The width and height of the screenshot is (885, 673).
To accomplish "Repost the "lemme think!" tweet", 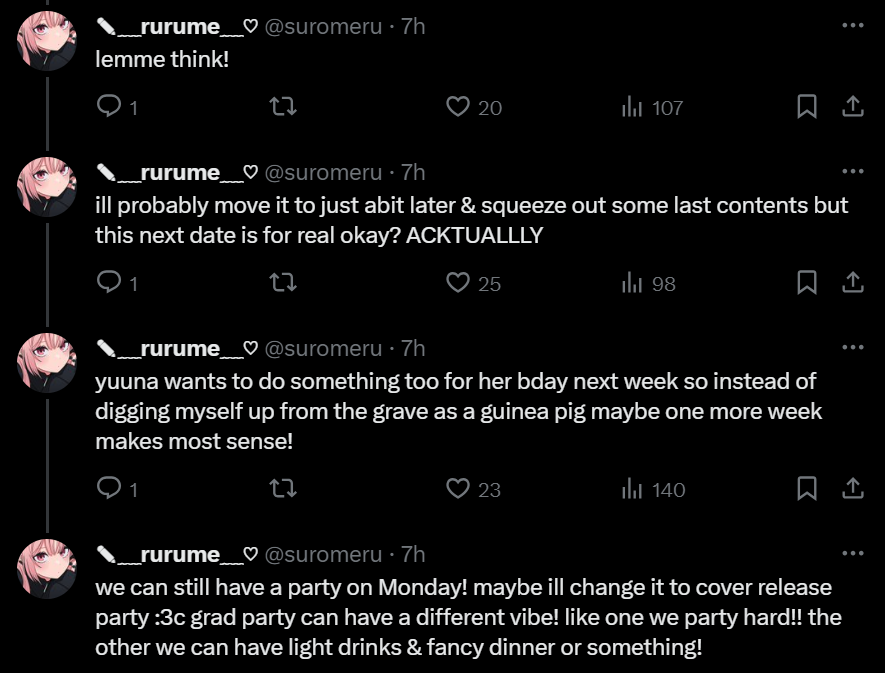I will 284,107.
